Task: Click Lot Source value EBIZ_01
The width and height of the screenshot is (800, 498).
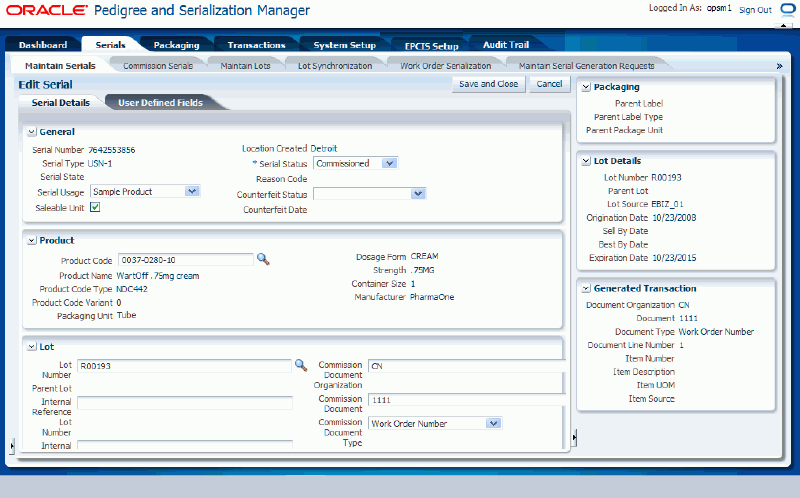Action: tap(667, 204)
